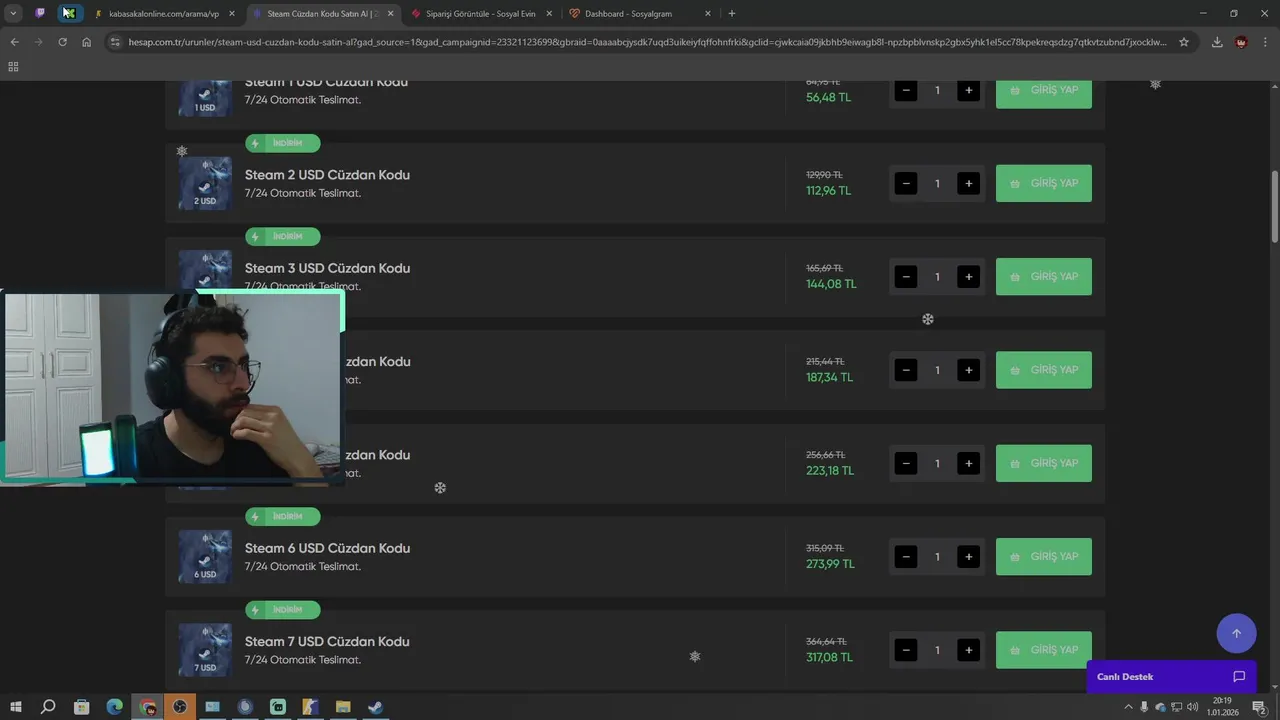The image size is (1280, 720).
Task: Open Microsoft Store from the taskbar
Action: click(81, 707)
